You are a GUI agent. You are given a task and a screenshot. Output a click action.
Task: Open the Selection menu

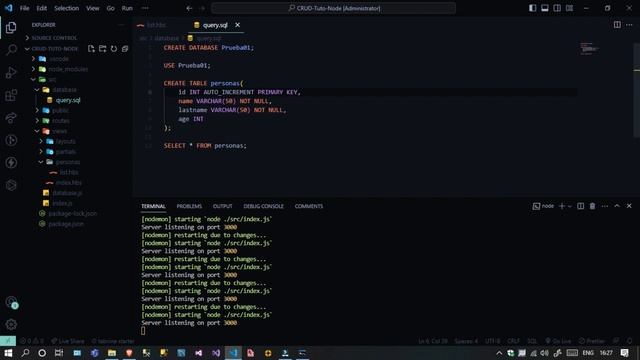coord(67,8)
